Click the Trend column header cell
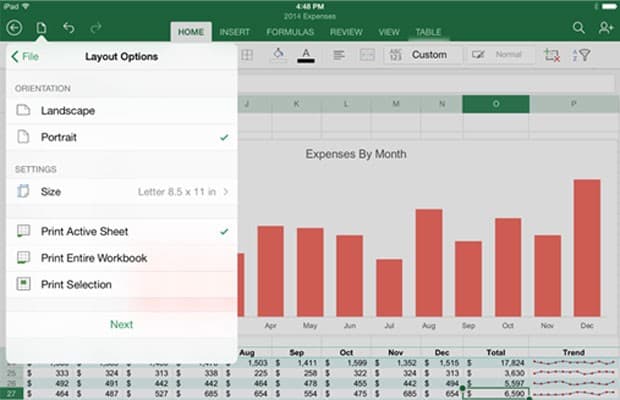 coord(573,353)
